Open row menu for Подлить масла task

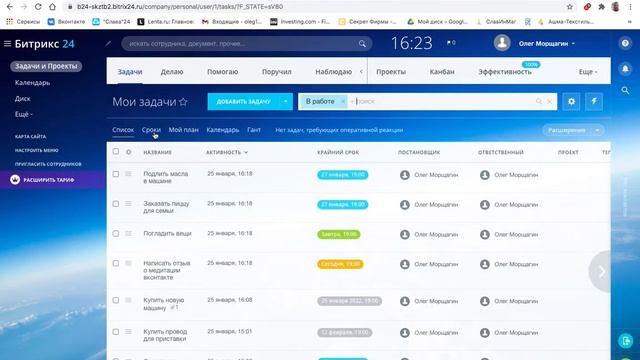(x=128, y=174)
